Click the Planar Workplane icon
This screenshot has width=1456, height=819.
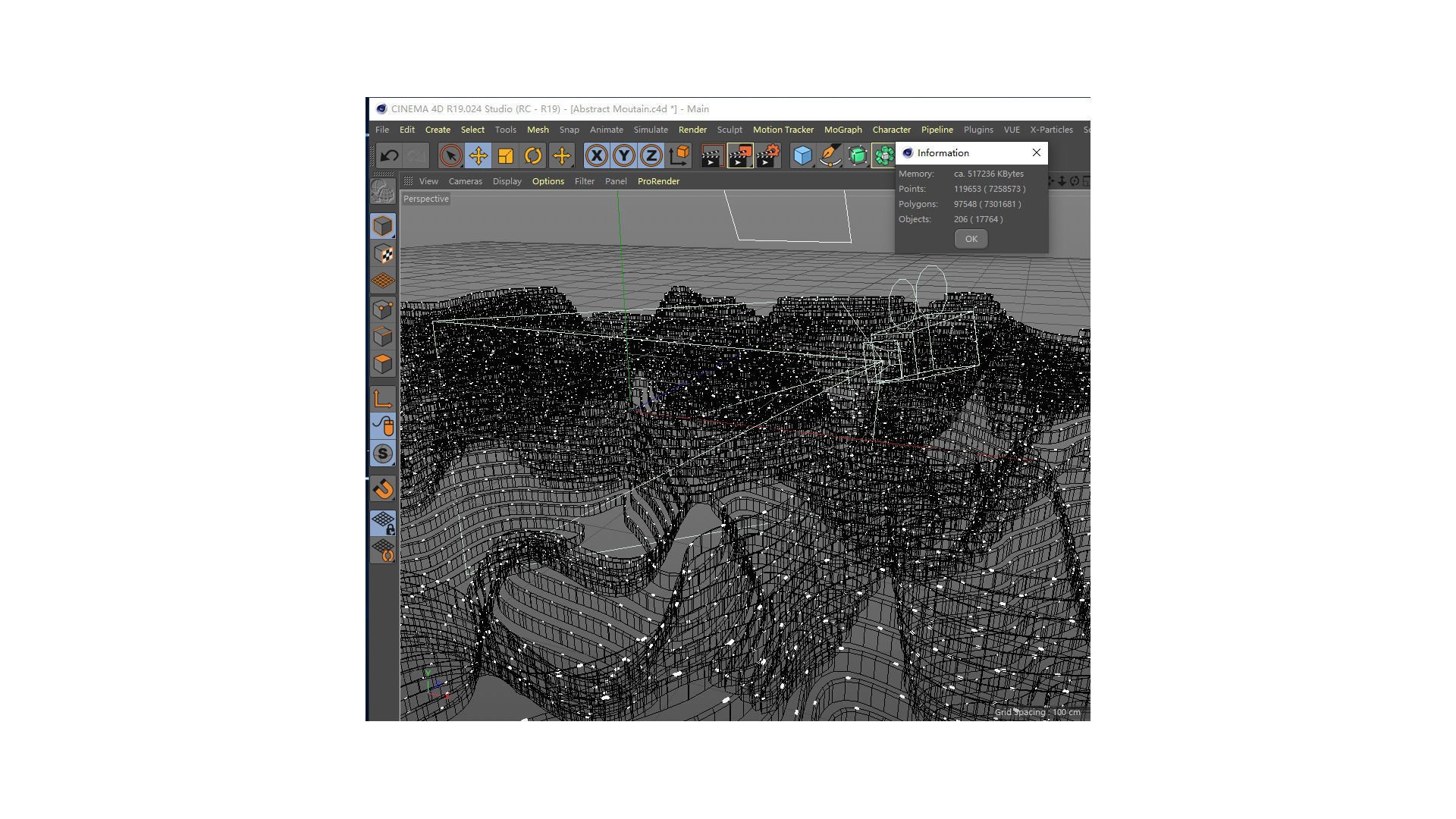click(x=383, y=551)
